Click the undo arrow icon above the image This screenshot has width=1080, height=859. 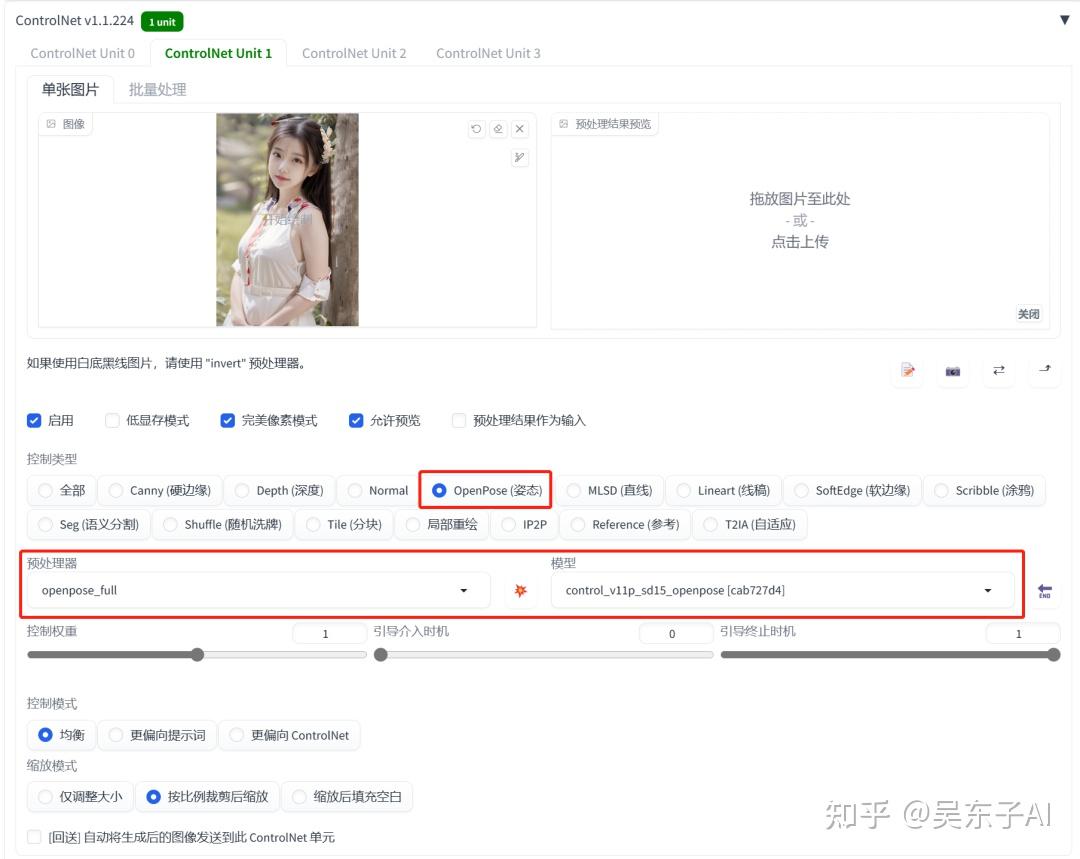[x=476, y=129]
